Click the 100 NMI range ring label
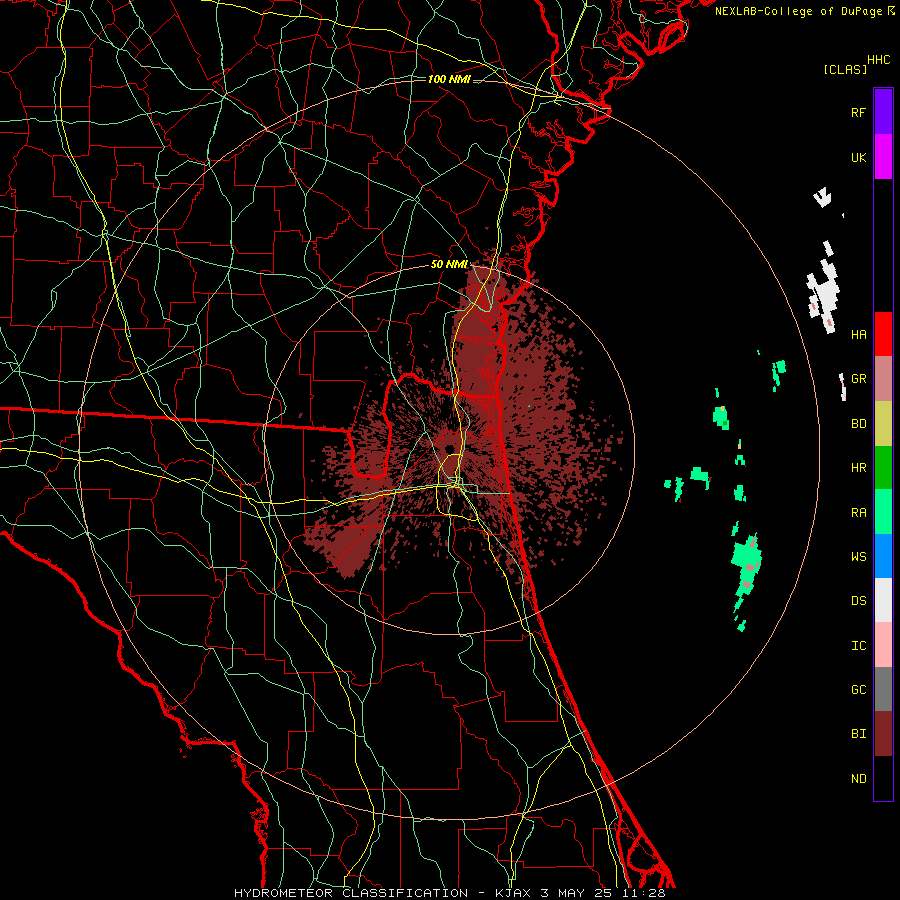Image resolution: width=900 pixels, height=900 pixels. point(449,79)
